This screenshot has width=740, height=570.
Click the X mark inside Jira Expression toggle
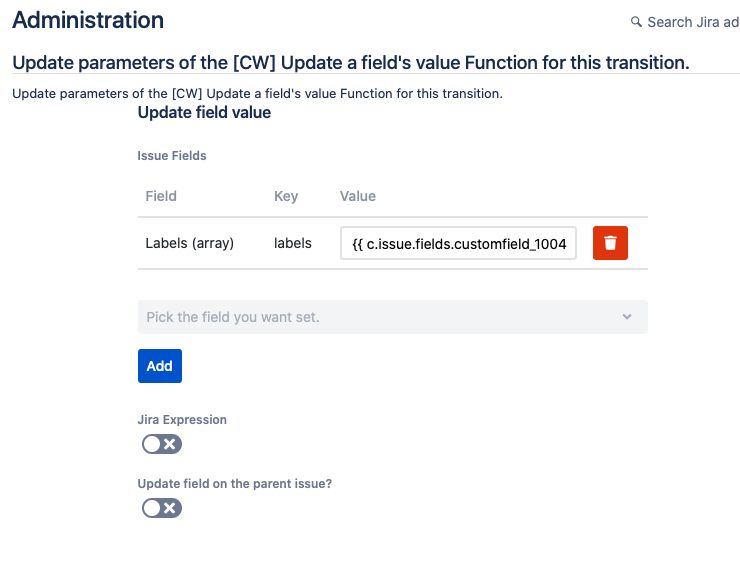170,444
